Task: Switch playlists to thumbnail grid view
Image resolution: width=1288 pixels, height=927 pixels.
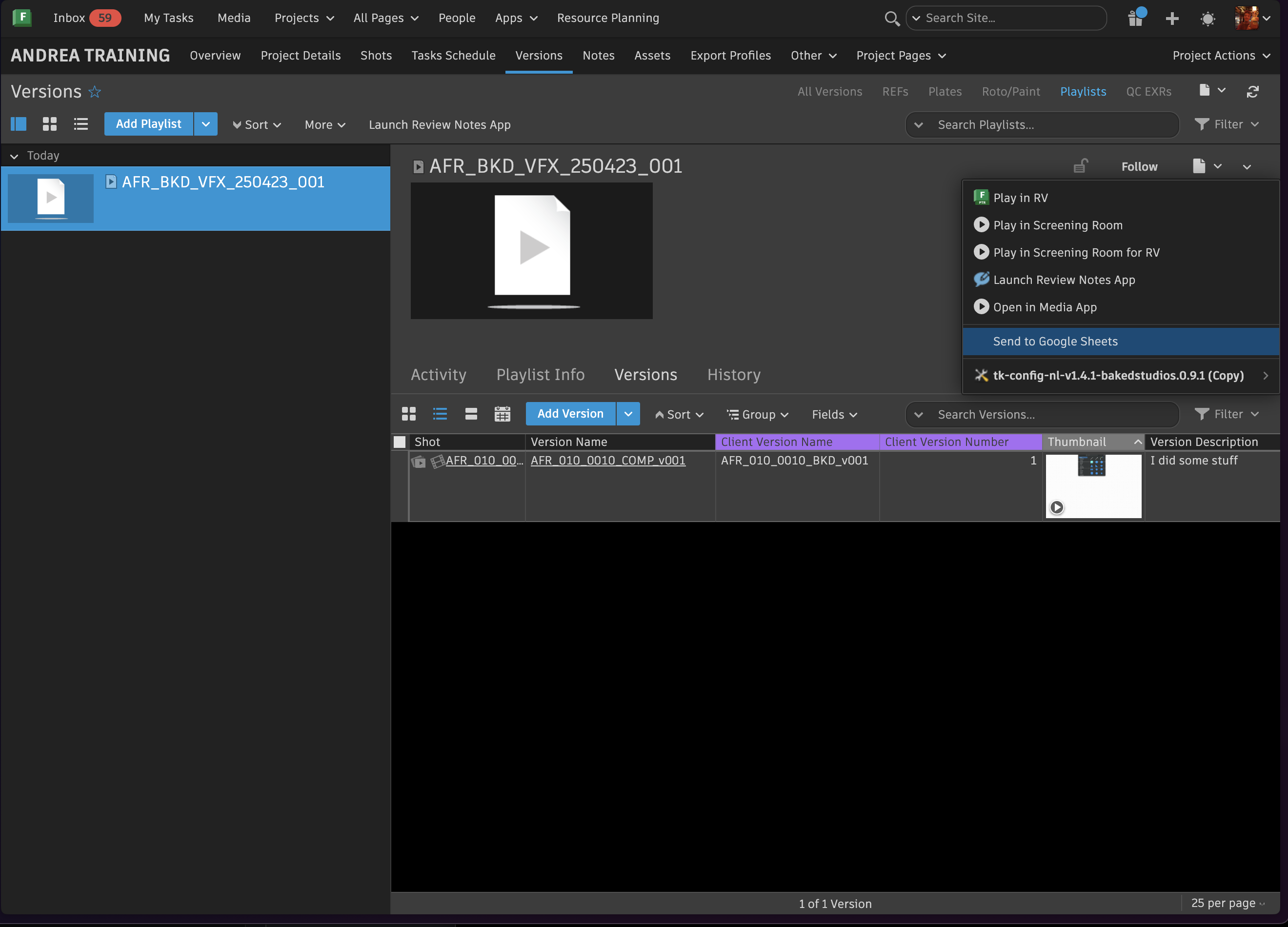Action: pos(49,124)
